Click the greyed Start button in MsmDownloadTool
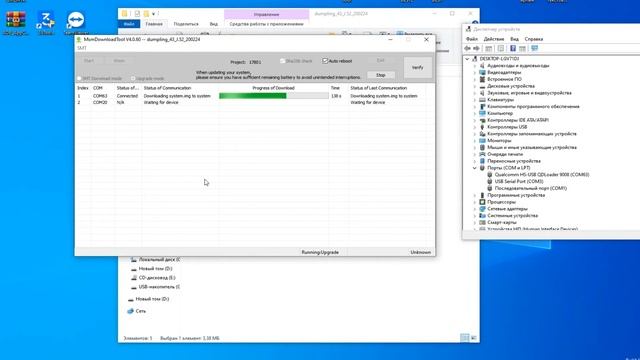Screen dimensions: 640x360 pyautogui.click(x=89, y=61)
